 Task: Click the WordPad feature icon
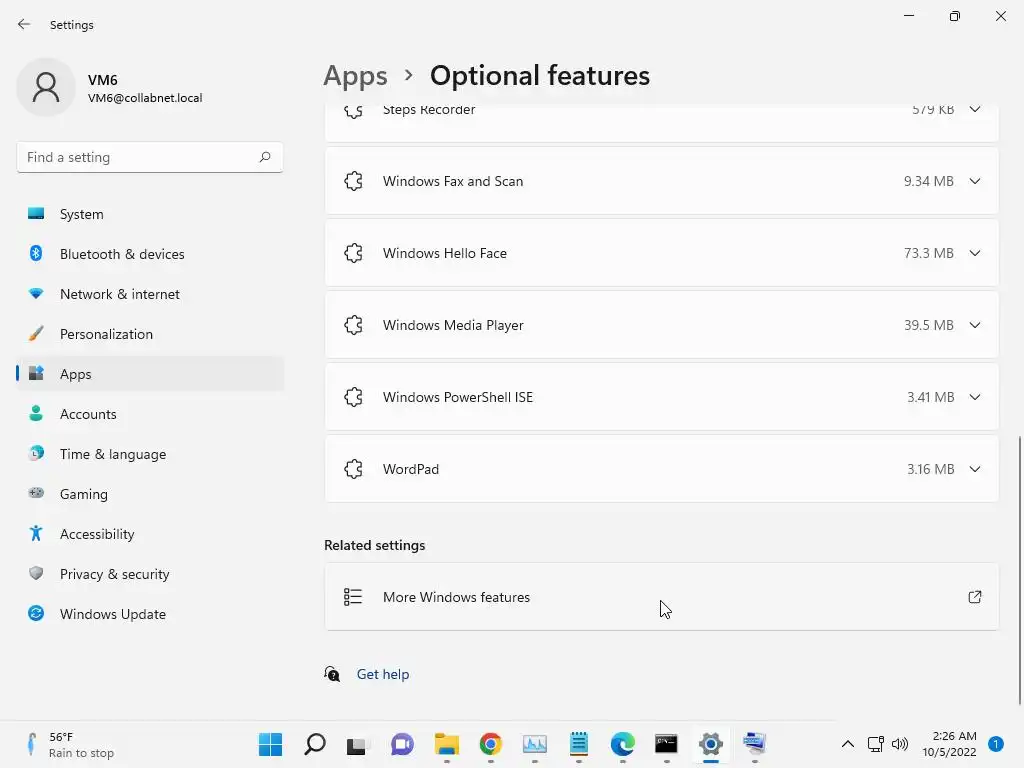pyautogui.click(x=353, y=469)
